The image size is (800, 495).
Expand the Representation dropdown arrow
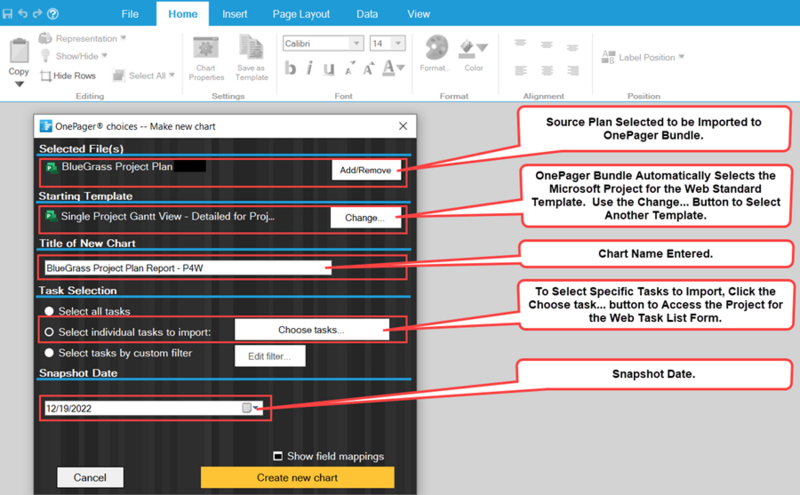point(123,38)
